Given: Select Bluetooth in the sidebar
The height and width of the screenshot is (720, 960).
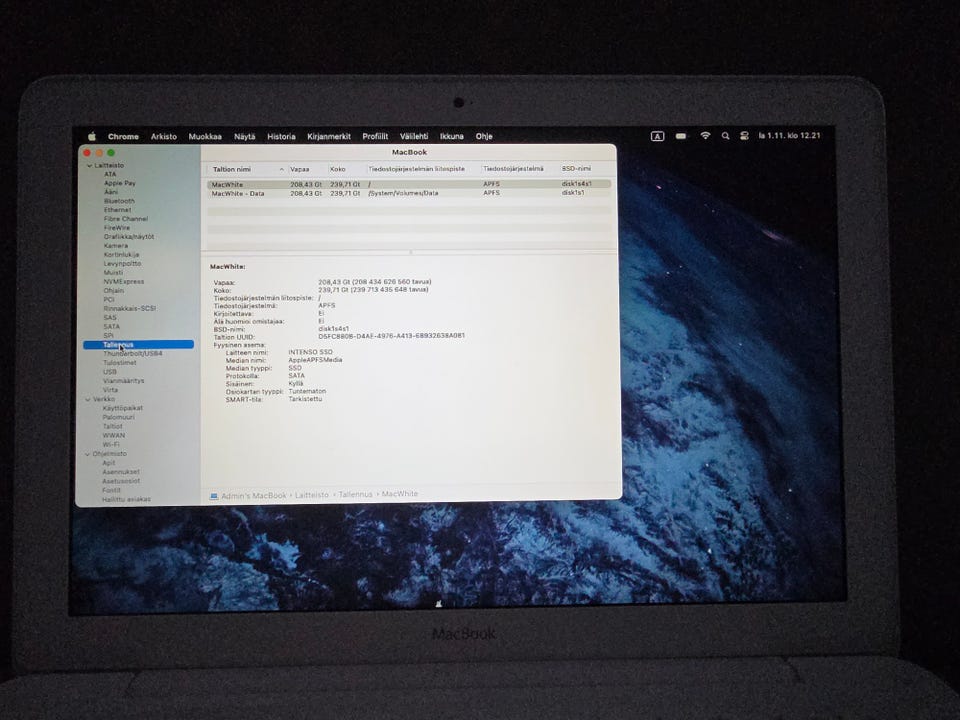Looking at the screenshot, I should 119,201.
